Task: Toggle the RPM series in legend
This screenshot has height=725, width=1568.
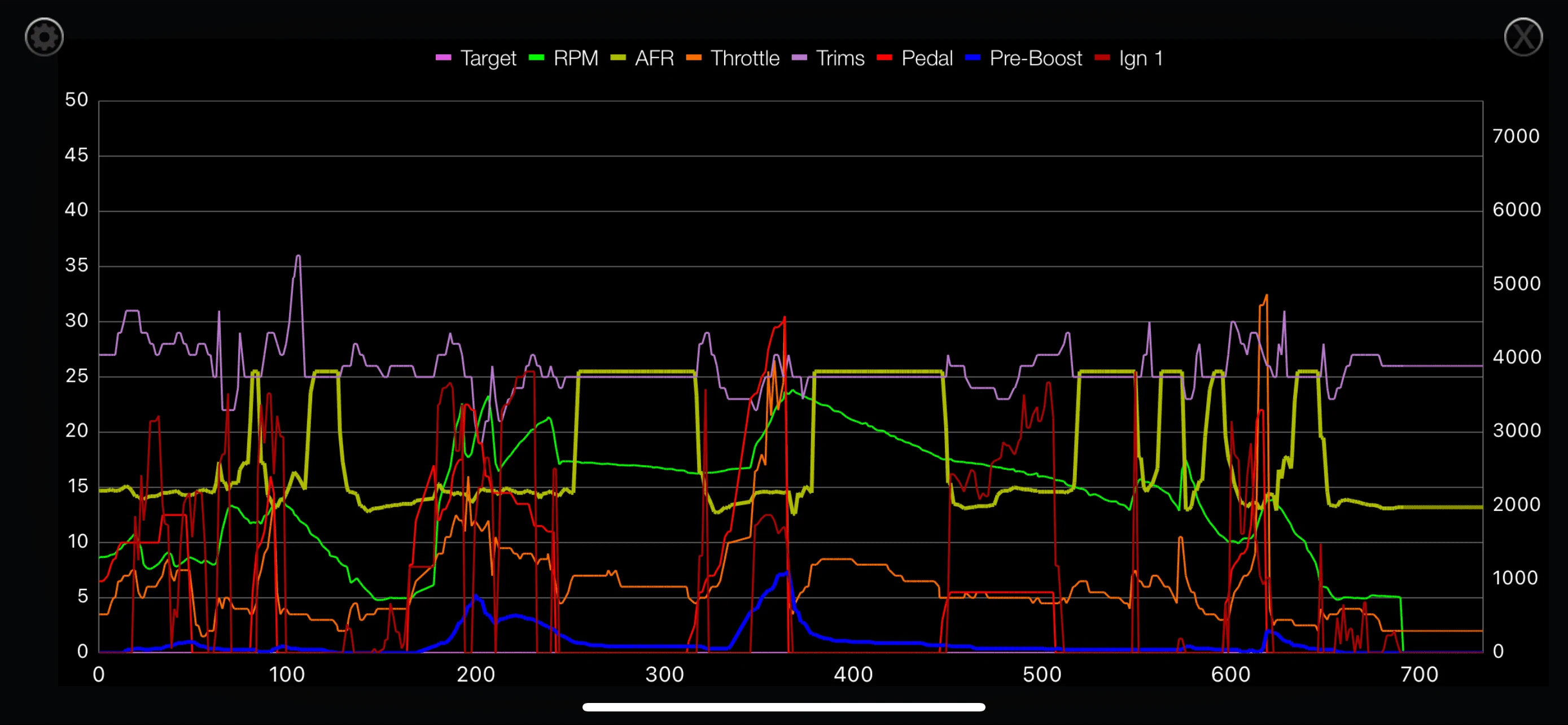Action: [564, 58]
